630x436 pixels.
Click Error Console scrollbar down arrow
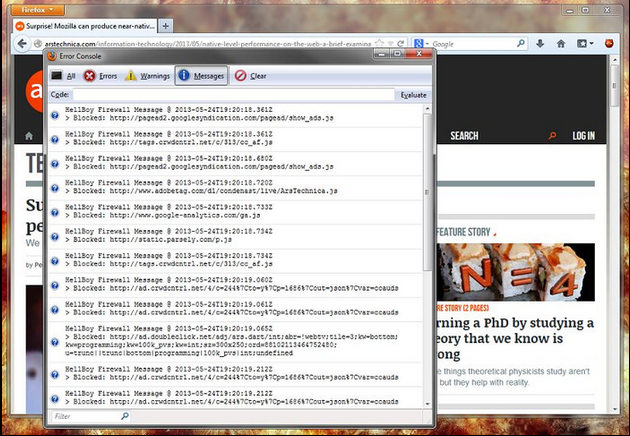pos(427,403)
